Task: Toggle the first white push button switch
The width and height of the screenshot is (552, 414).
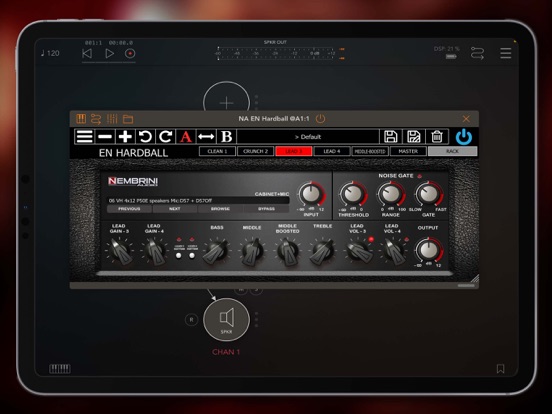Action: (179, 256)
